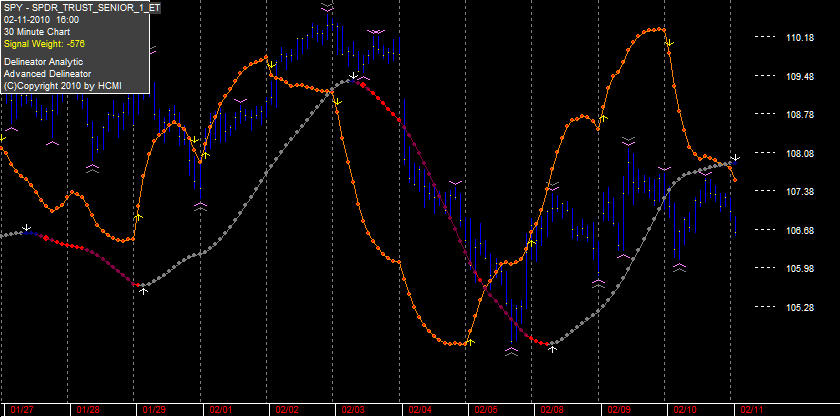
Task: Click the Signal Weight: -576 text
Action: [x=45, y=43]
